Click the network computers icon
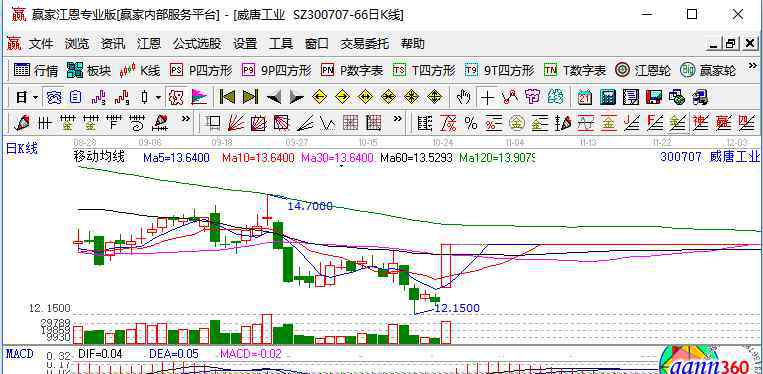This screenshot has height=374, width=763. pos(677,98)
